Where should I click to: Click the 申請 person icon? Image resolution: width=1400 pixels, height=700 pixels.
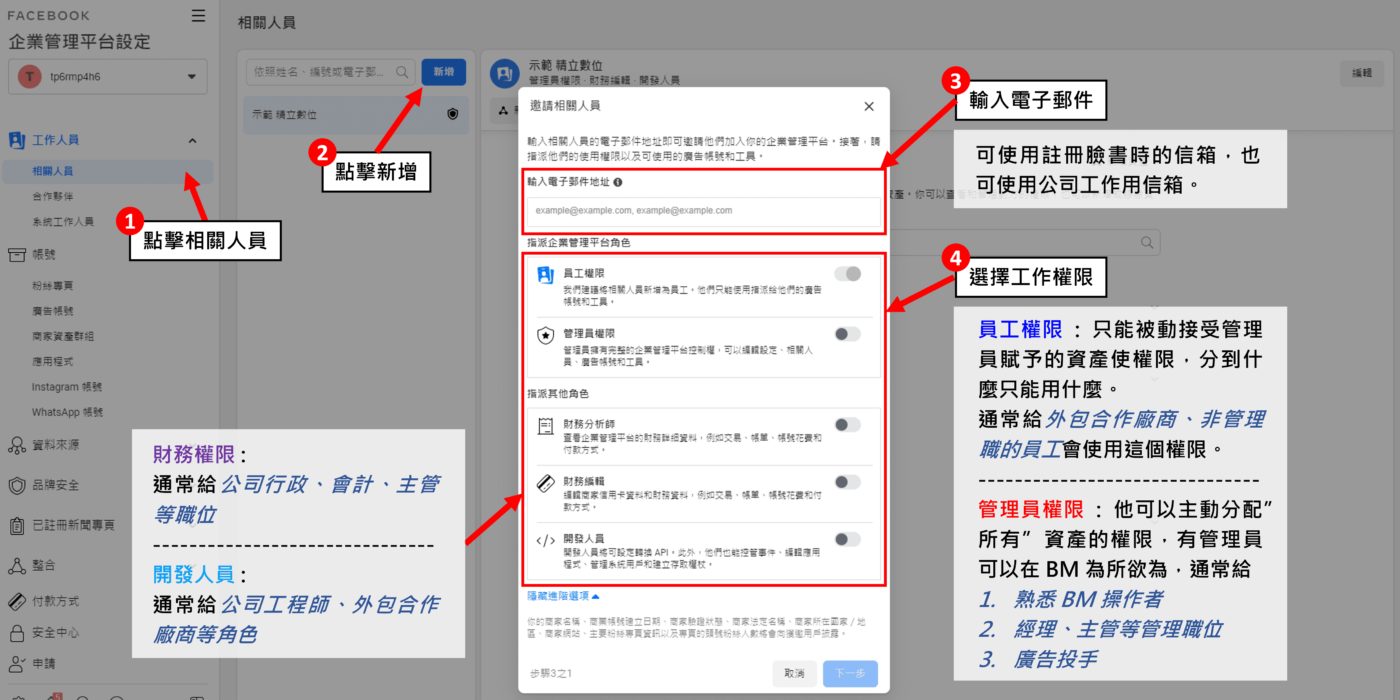tap(16, 663)
